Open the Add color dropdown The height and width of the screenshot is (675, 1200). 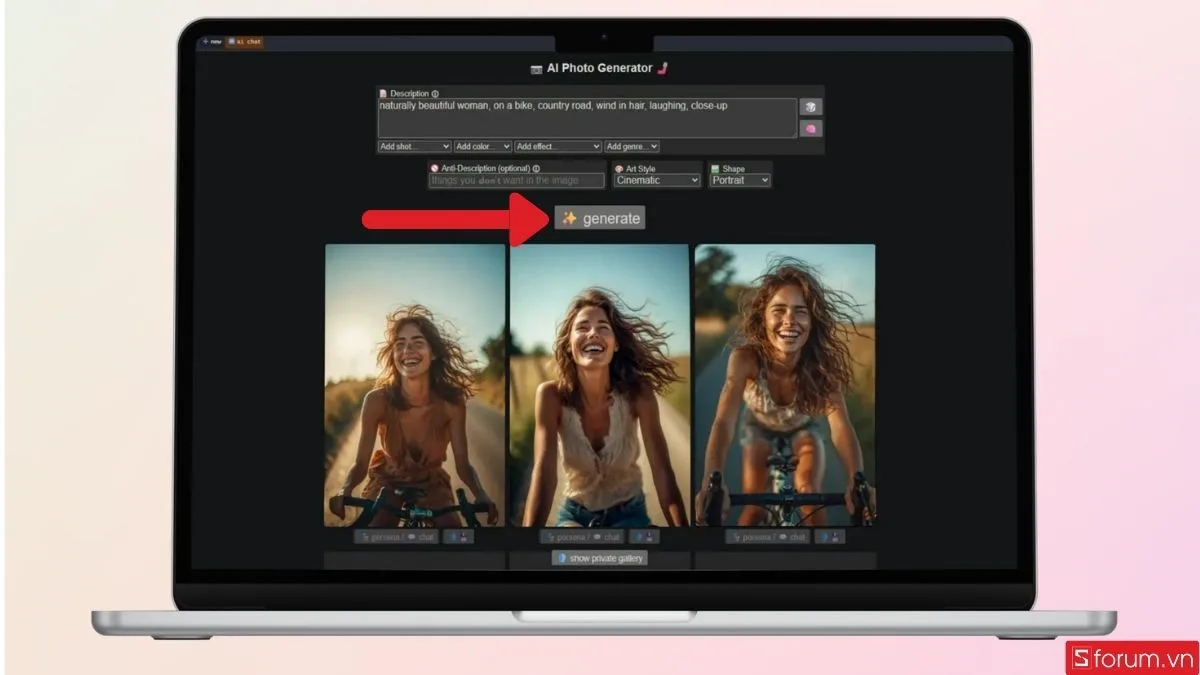tap(483, 147)
